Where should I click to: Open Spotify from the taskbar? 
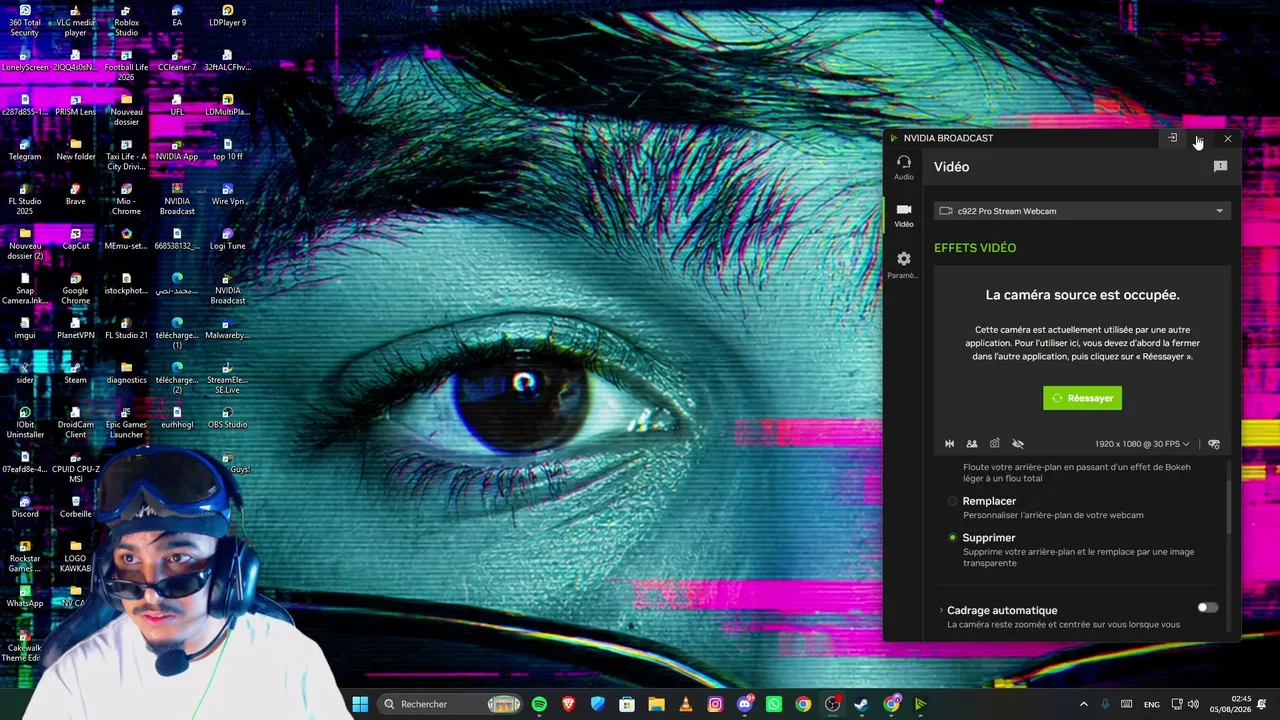540,704
